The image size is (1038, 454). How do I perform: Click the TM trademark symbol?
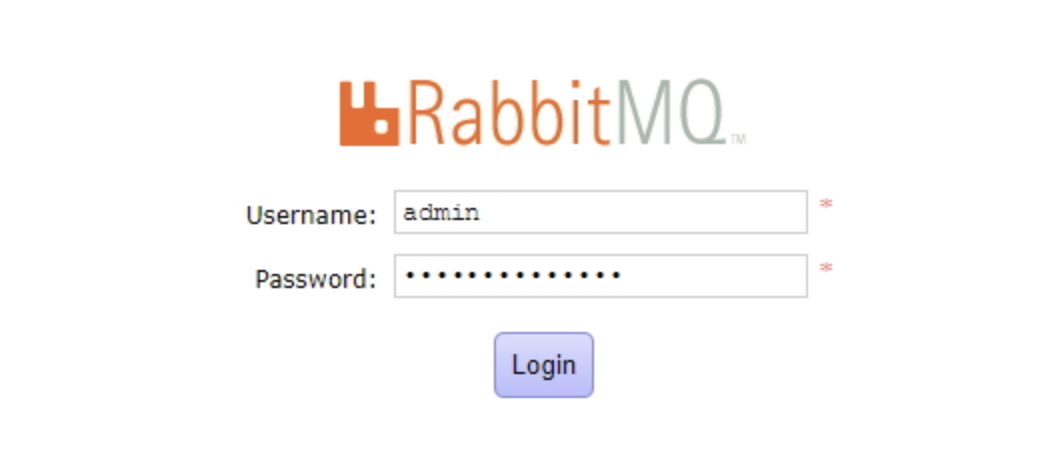click(737, 139)
